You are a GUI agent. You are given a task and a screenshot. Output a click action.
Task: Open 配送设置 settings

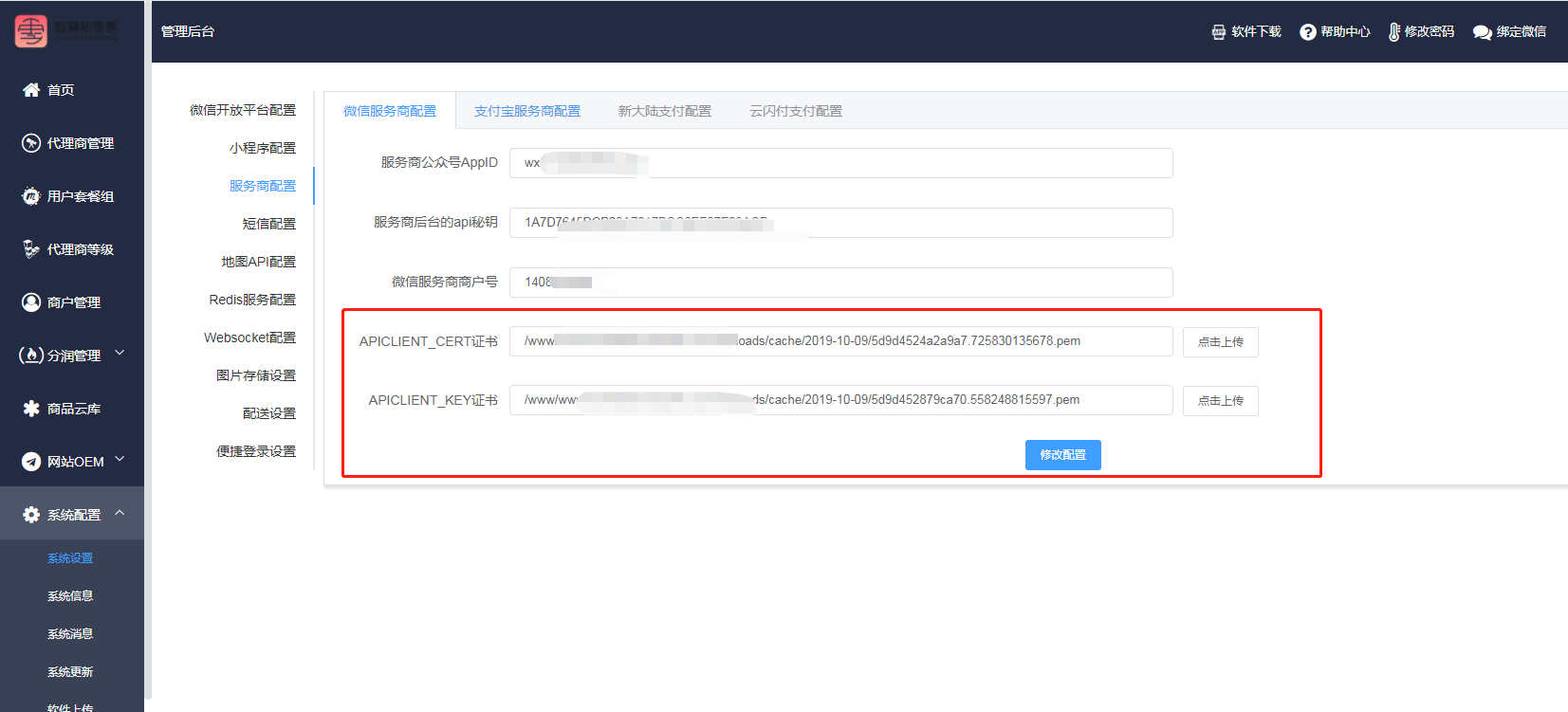pos(269,413)
